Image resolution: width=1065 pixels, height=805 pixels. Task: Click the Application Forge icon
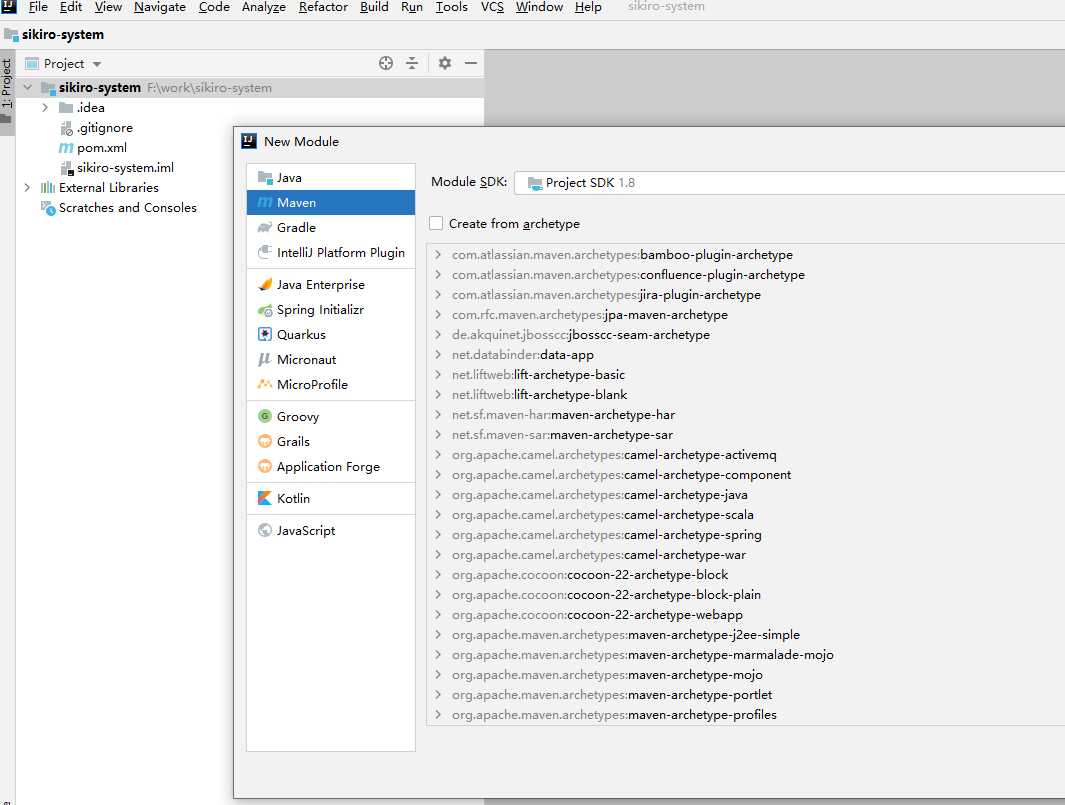265,467
